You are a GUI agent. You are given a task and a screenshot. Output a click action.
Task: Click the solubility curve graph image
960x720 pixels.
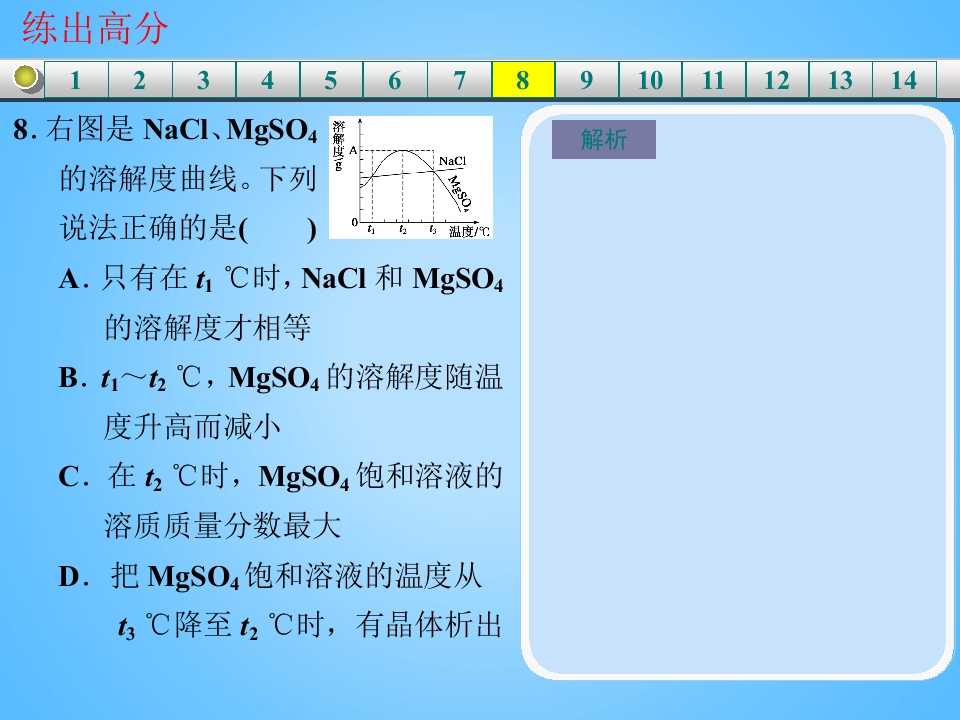tap(411, 177)
